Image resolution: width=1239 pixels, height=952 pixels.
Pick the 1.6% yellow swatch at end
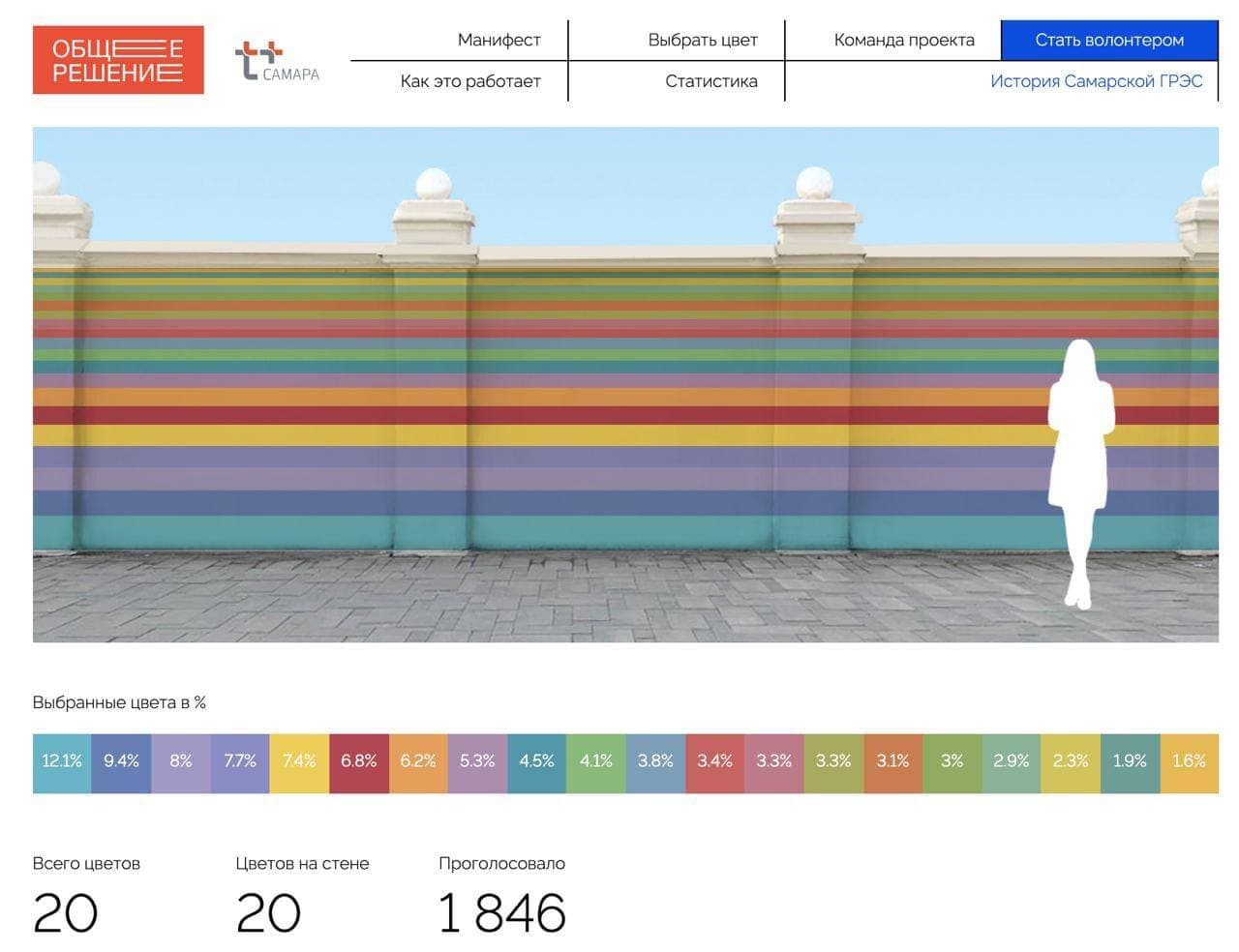[1189, 761]
